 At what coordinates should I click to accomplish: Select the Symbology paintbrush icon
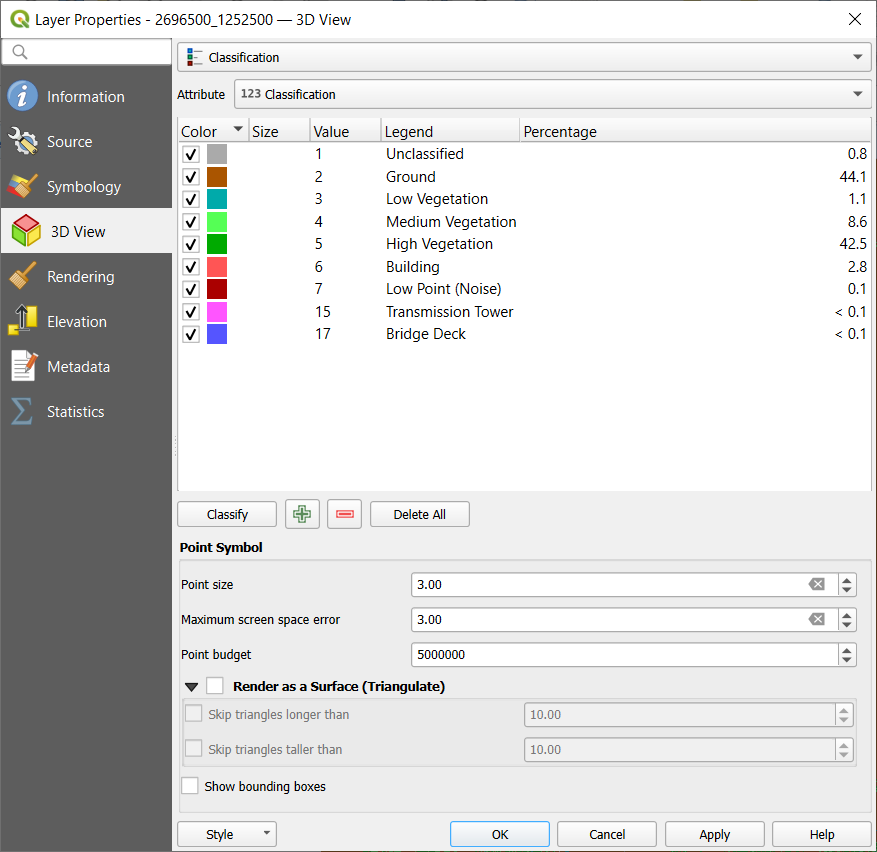click(x=23, y=187)
